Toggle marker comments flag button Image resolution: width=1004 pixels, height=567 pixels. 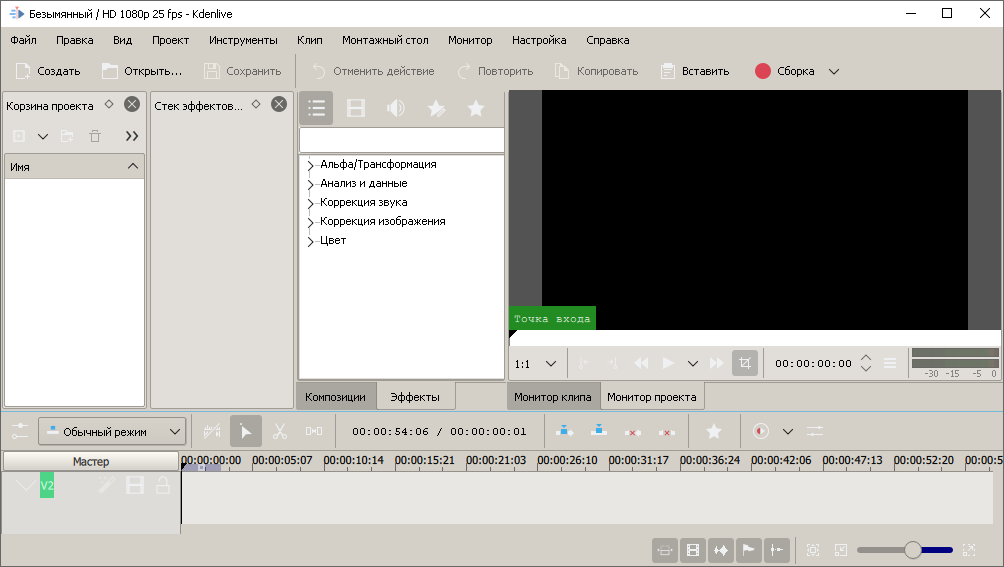click(x=749, y=550)
